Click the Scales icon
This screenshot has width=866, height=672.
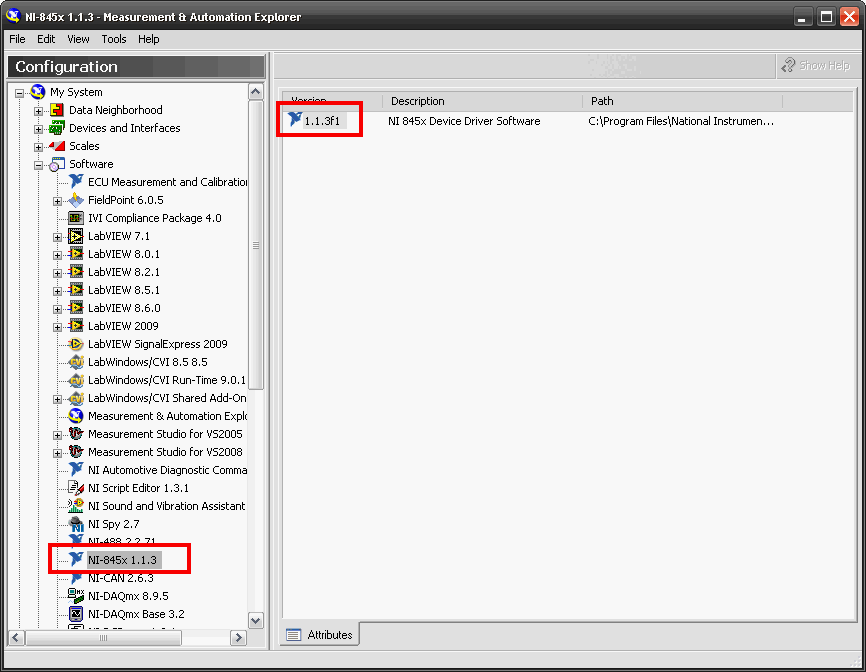tap(57, 146)
